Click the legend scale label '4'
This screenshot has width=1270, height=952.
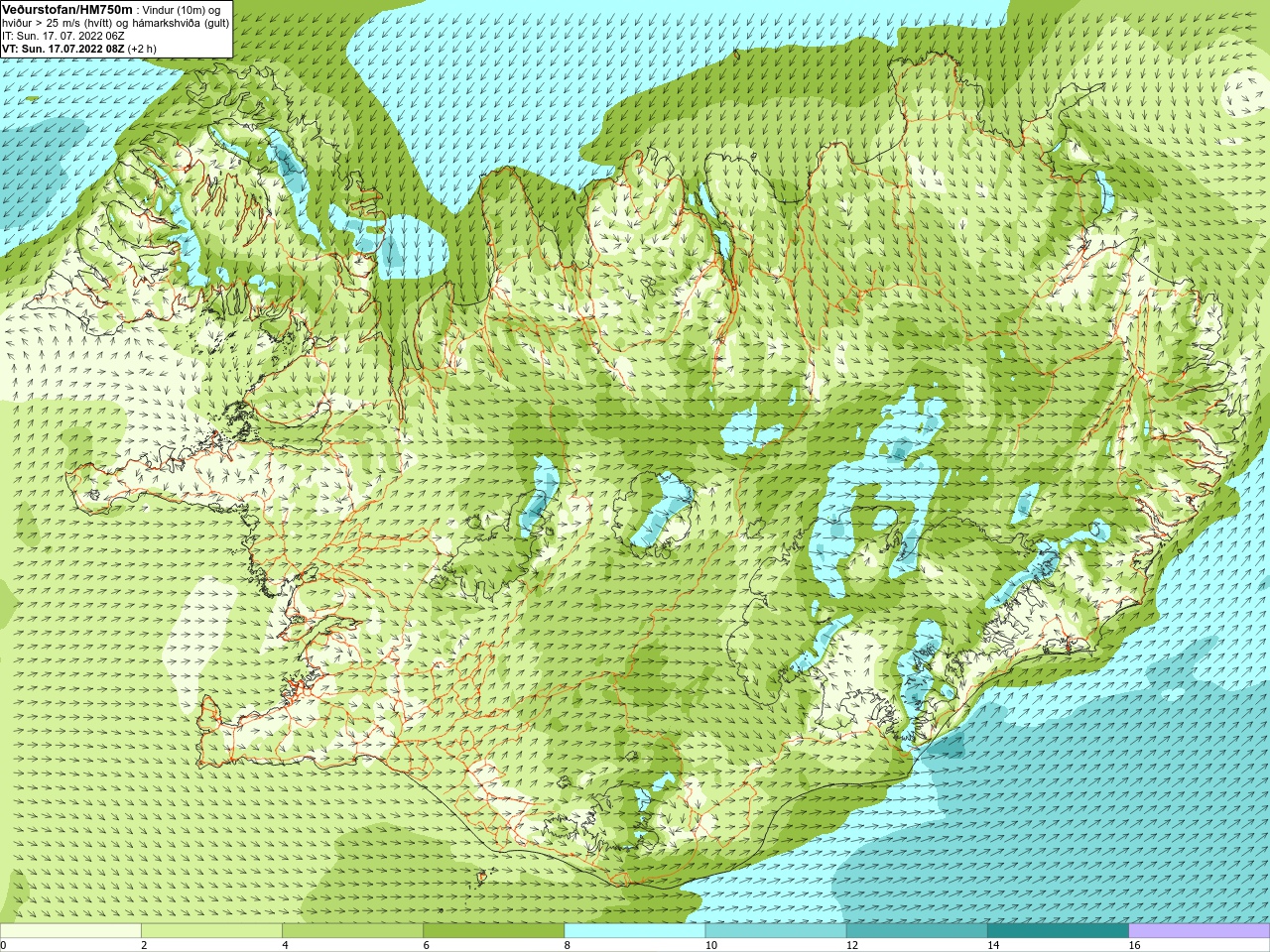285,945
